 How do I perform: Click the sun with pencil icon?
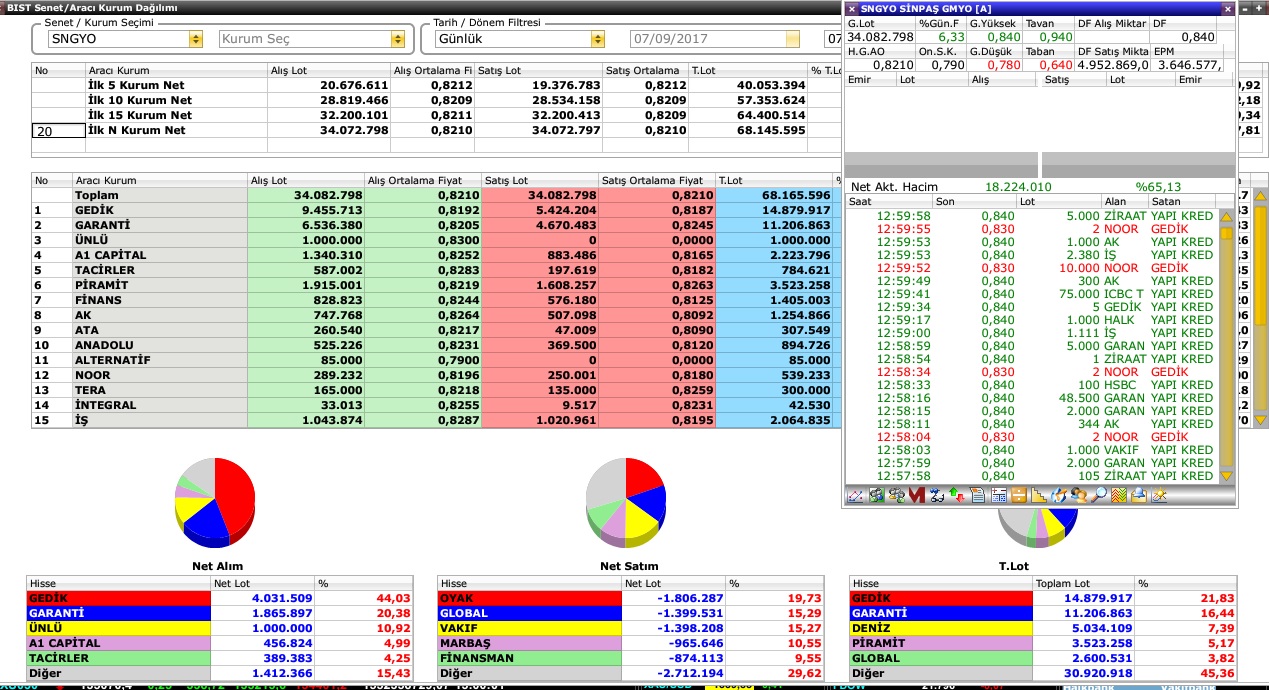coord(1160,494)
